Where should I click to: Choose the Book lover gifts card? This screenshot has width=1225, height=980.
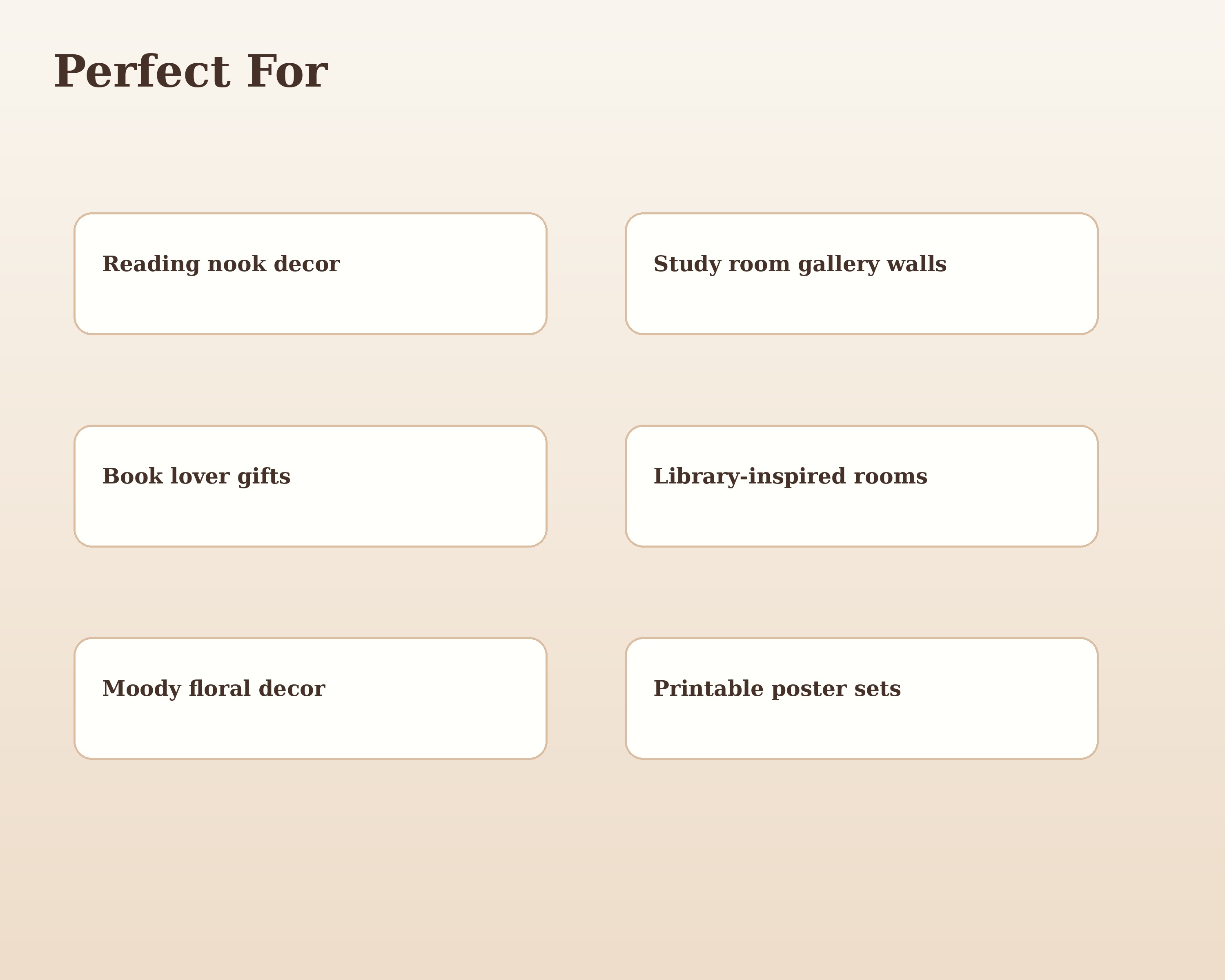[x=310, y=486]
